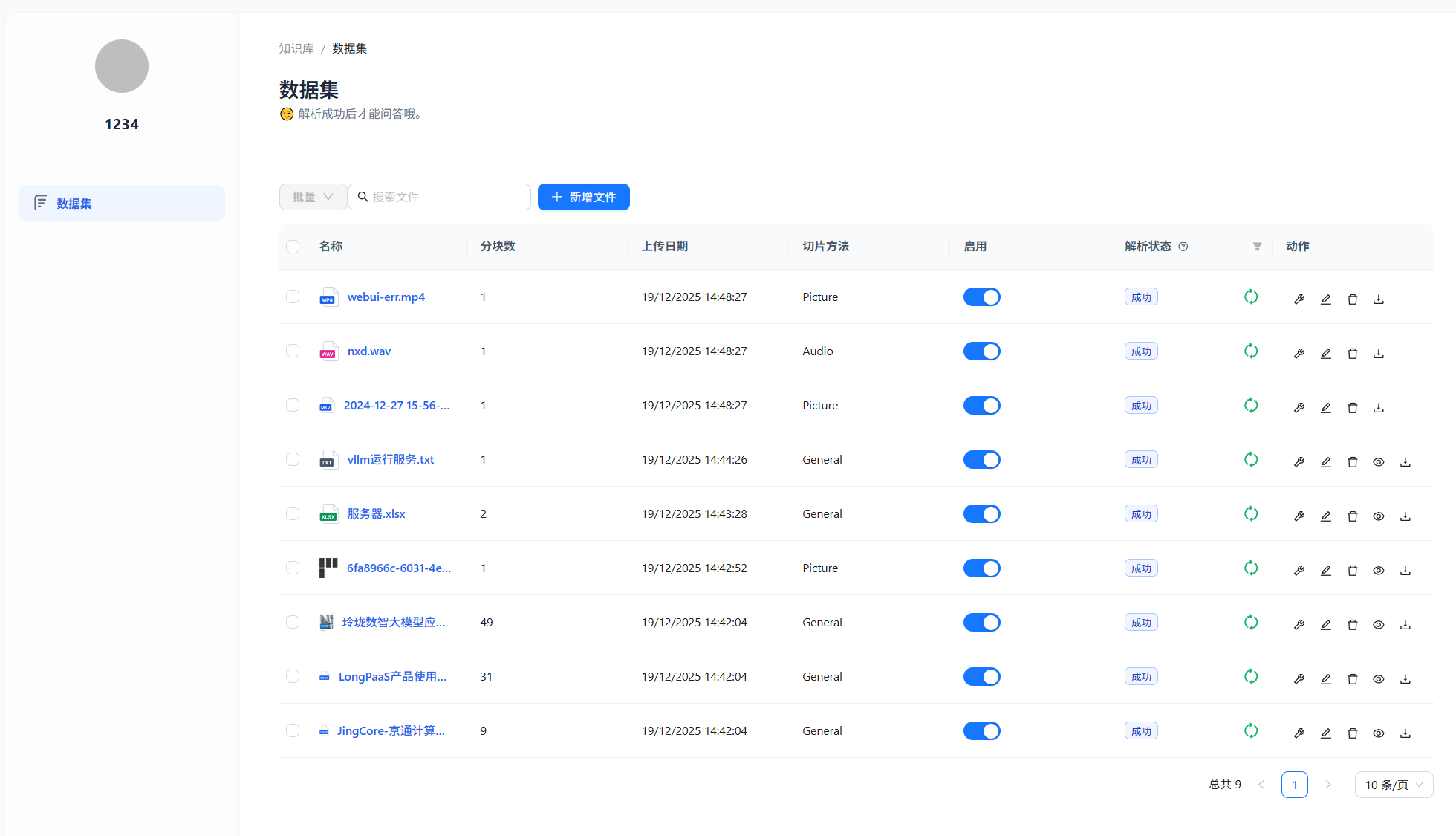Click help icon next to 解析状态
The image size is (1456, 836).
click(1183, 247)
